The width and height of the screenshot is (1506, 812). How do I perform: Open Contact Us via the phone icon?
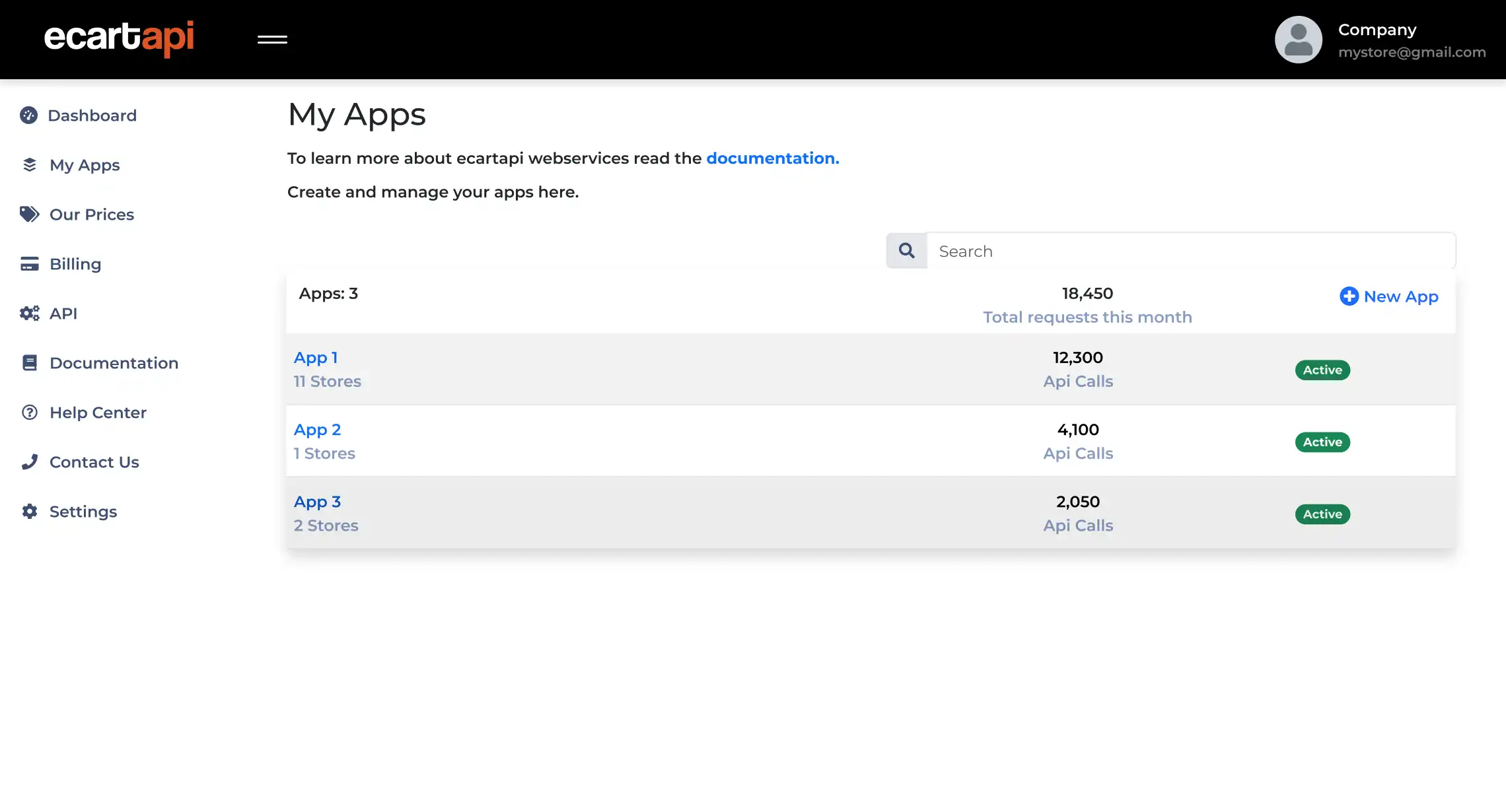pyautogui.click(x=29, y=461)
